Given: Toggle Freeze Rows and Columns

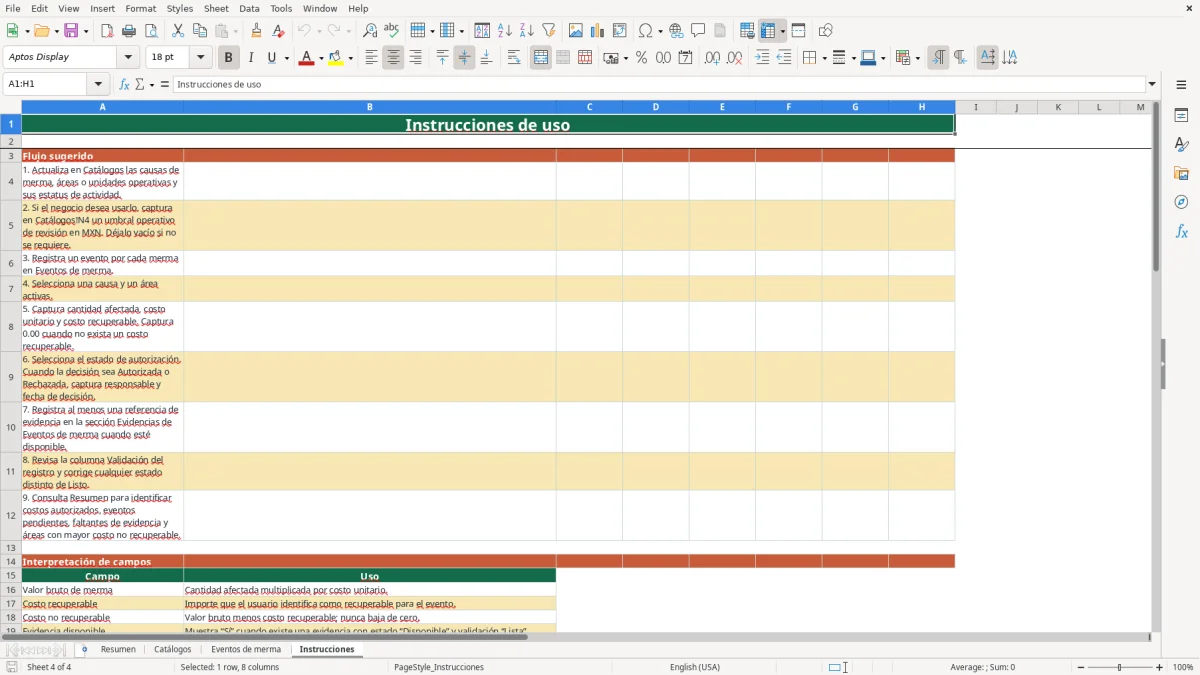Looking at the screenshot, I should pyautogui.click(x=768, y=31).
